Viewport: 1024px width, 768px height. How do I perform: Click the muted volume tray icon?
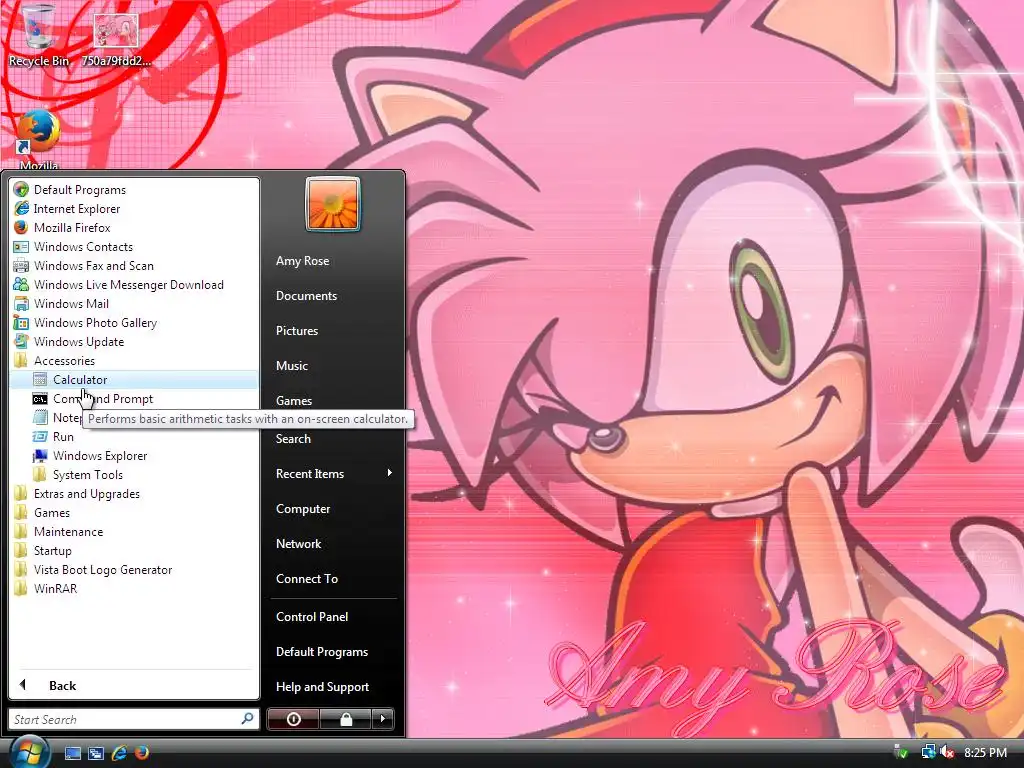tap(946, 752)
